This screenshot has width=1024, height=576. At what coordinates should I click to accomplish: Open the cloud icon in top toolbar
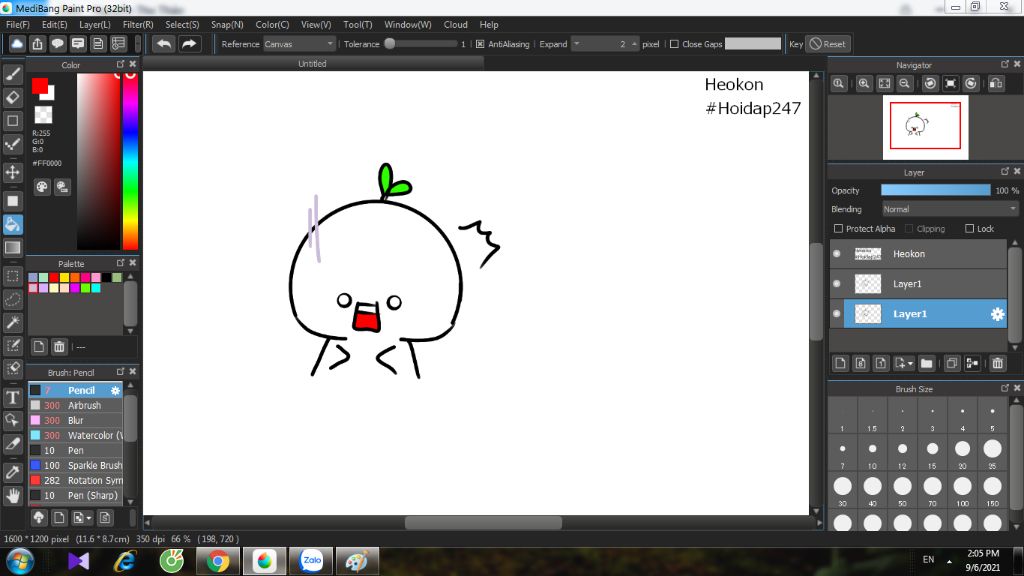[x=17, y=44]
